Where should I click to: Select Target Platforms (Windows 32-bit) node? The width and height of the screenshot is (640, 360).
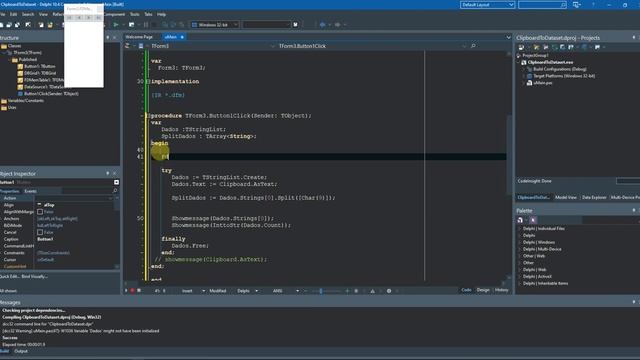point(563,76)
